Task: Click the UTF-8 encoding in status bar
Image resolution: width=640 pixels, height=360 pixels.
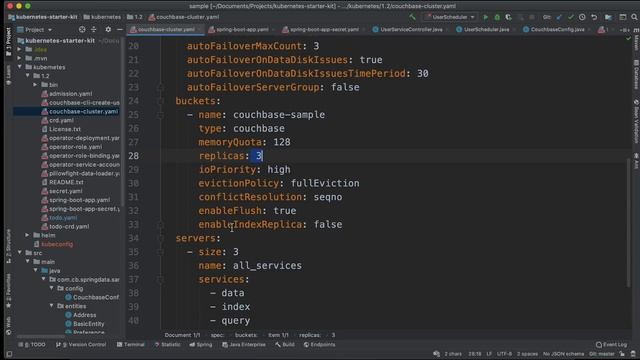Action: [504, 354]
